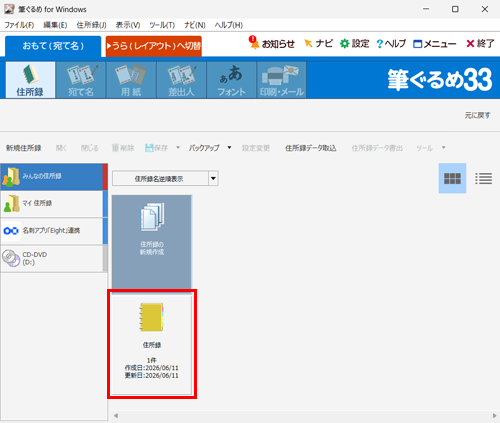500x423 pixels.
Task: Click the horizontal scrollbar right arrow
Action: (x=494, y=416)
